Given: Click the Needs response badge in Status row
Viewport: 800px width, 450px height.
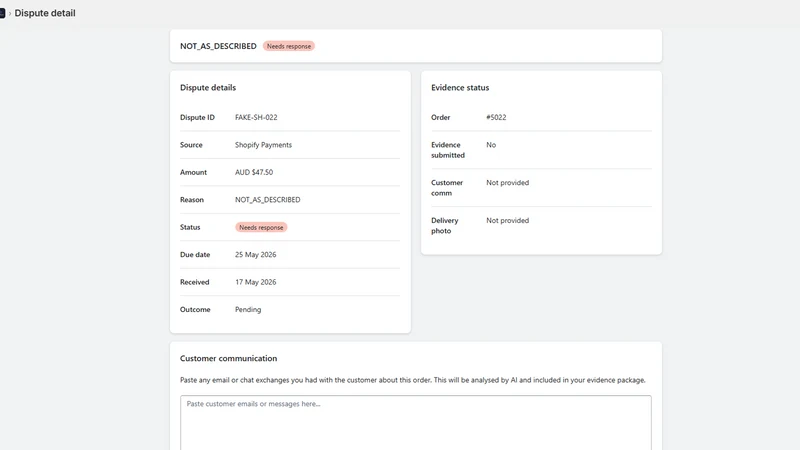Looking at the screenshot, I should (261, 227).
